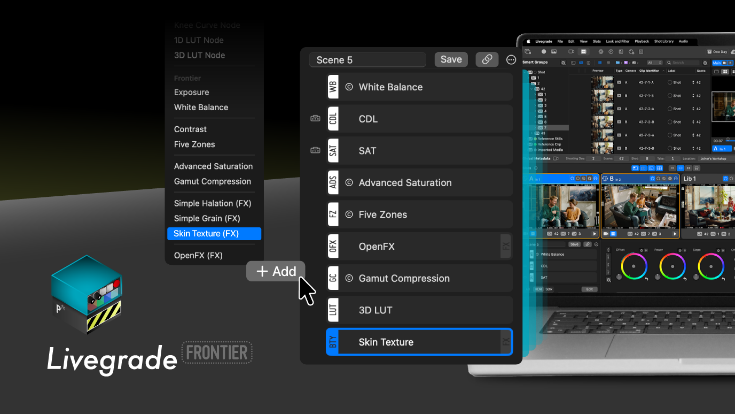Click the Livegrade cube app logo

87,294
